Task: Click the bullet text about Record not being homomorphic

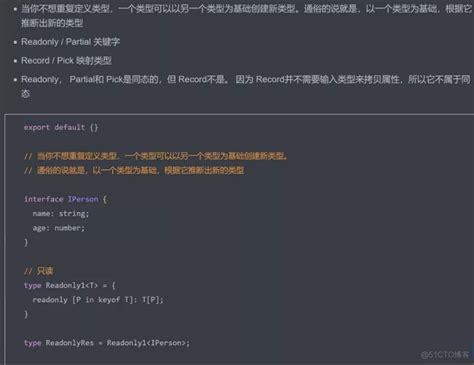Action: pyautogui.click(x=246, y=86)
